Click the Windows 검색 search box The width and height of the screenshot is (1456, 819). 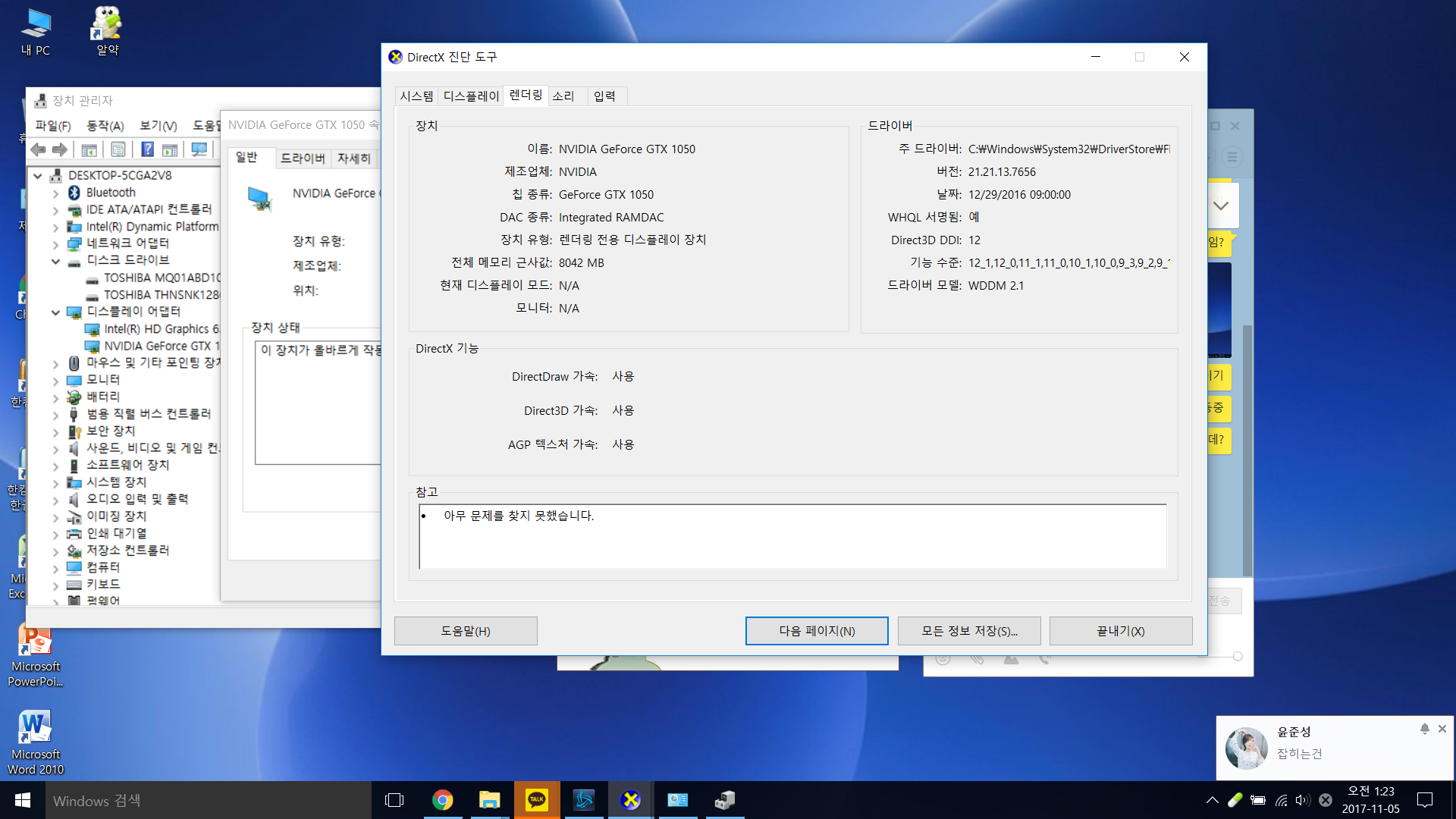point(209,800)
